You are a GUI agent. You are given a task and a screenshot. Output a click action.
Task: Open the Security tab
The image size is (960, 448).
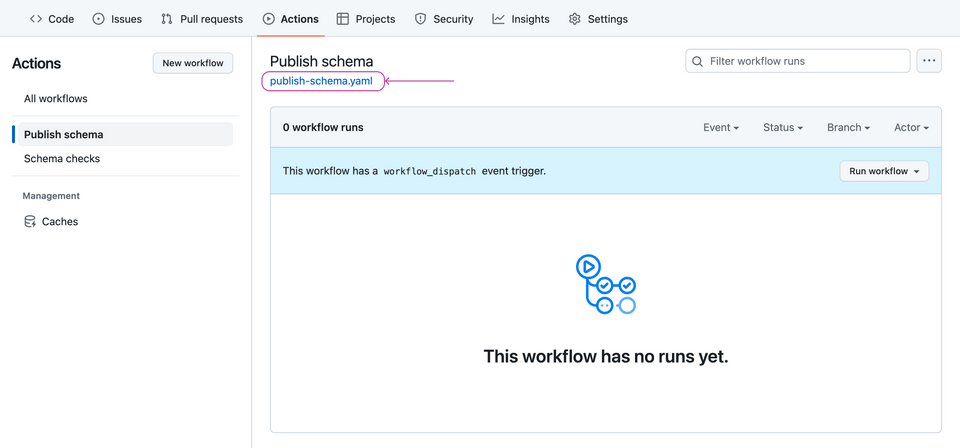tap(444, 19)
